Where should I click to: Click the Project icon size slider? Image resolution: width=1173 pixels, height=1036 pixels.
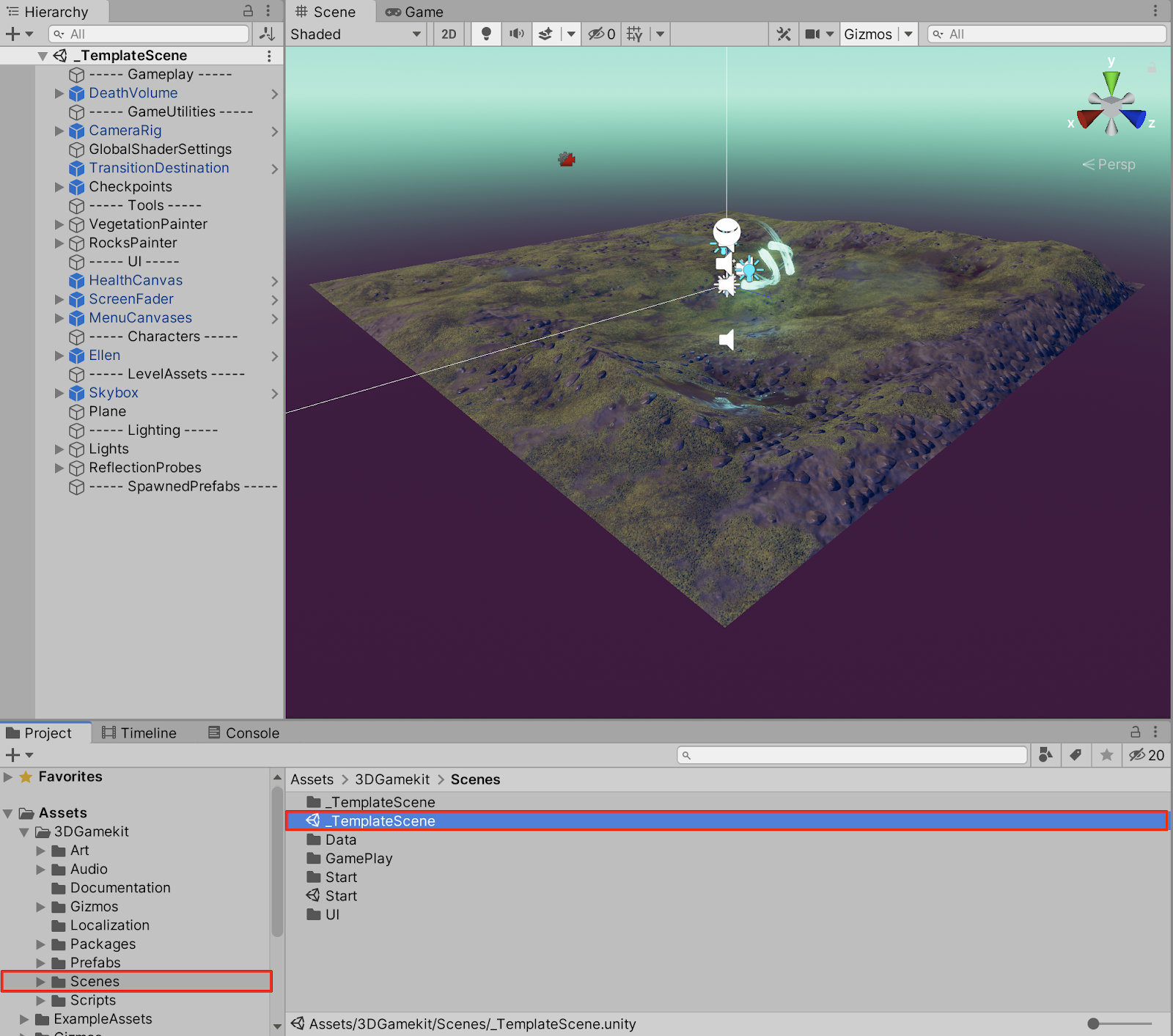[1094, 1024]
